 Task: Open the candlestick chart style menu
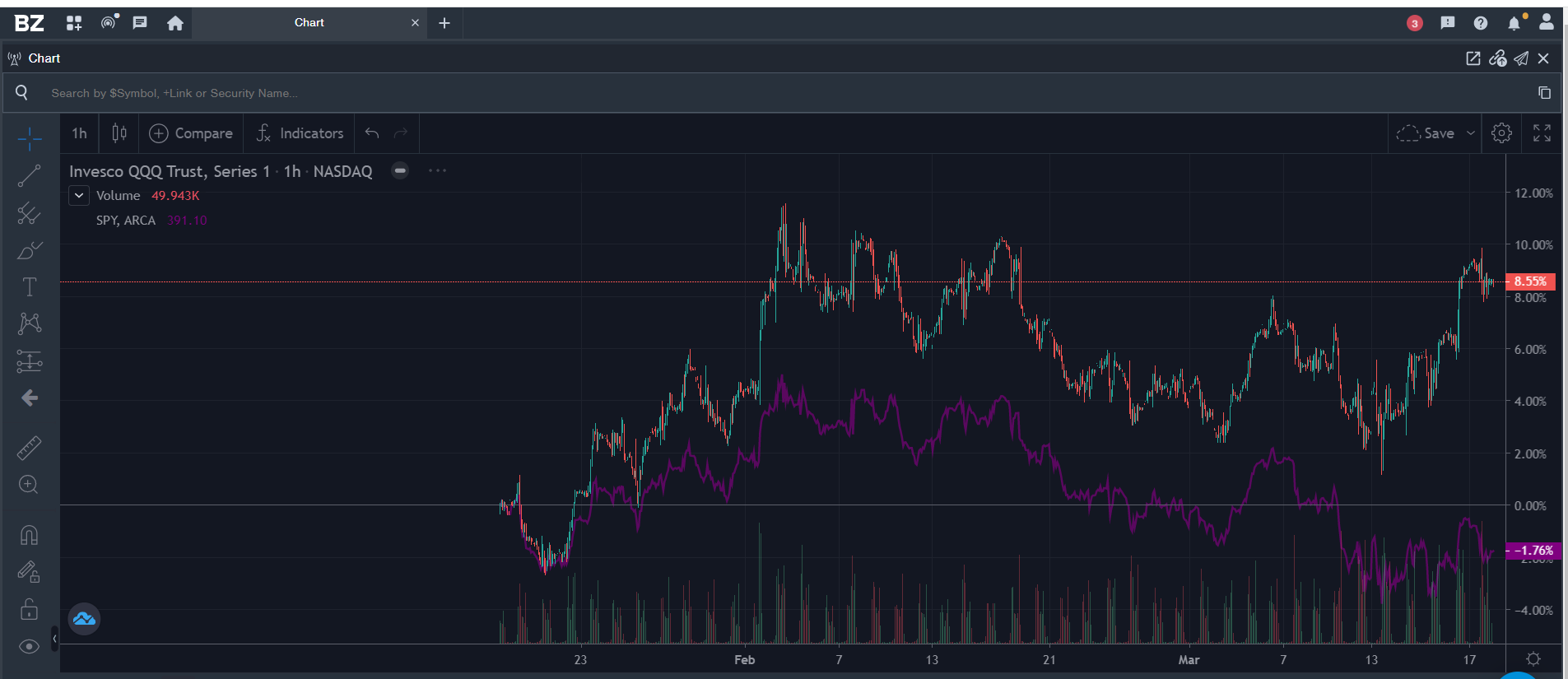pyautogui.click(x=119, y=133)
